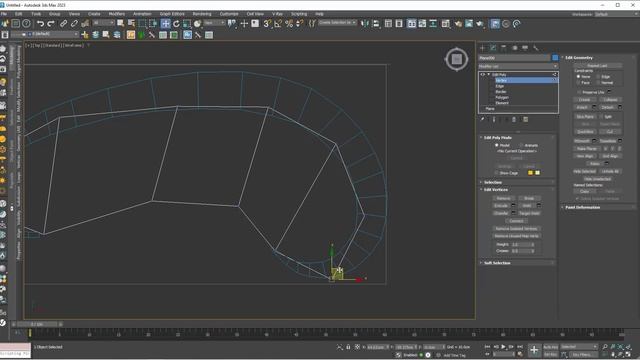Enable the Preserve UVs checkbox
640x360 pixels.
[579, 92]
